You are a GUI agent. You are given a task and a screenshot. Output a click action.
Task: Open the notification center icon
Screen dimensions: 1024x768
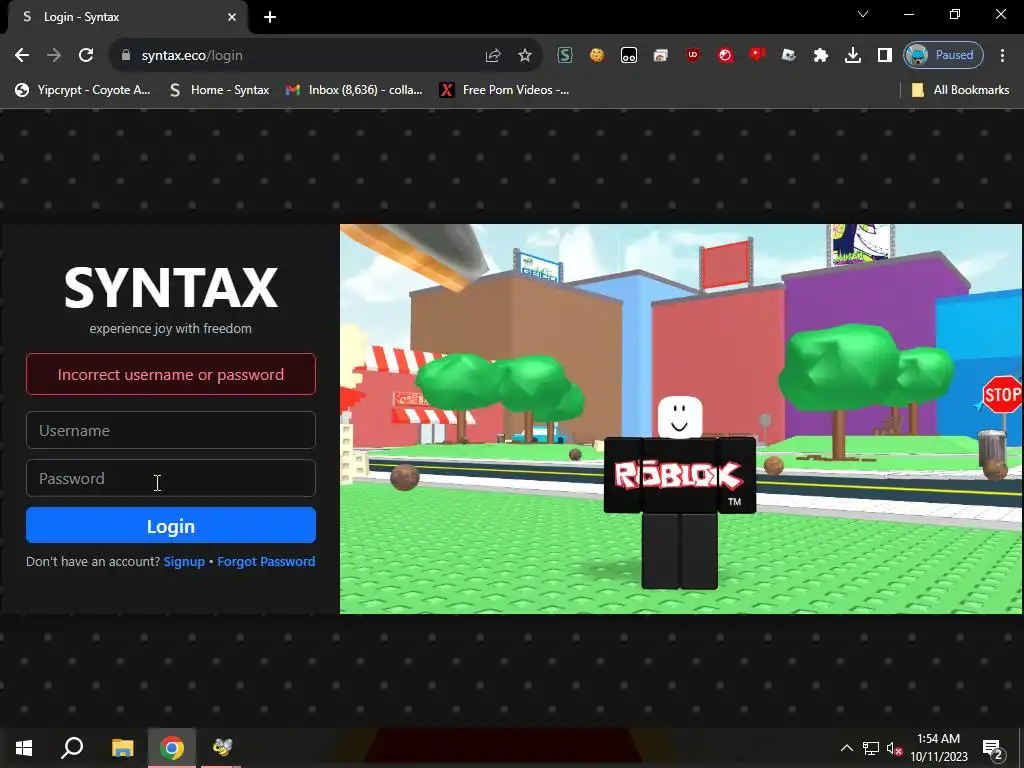click(x=993, y=749)
